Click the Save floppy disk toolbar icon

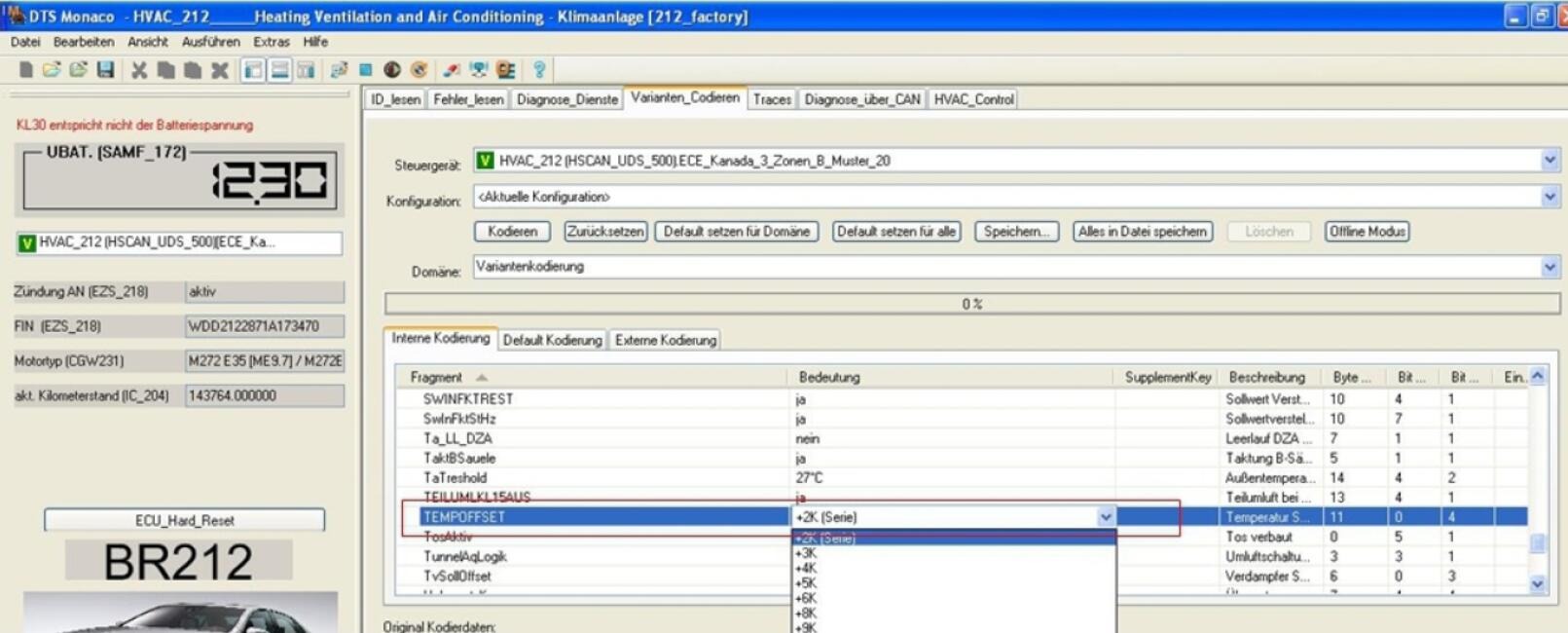(105, 70)
